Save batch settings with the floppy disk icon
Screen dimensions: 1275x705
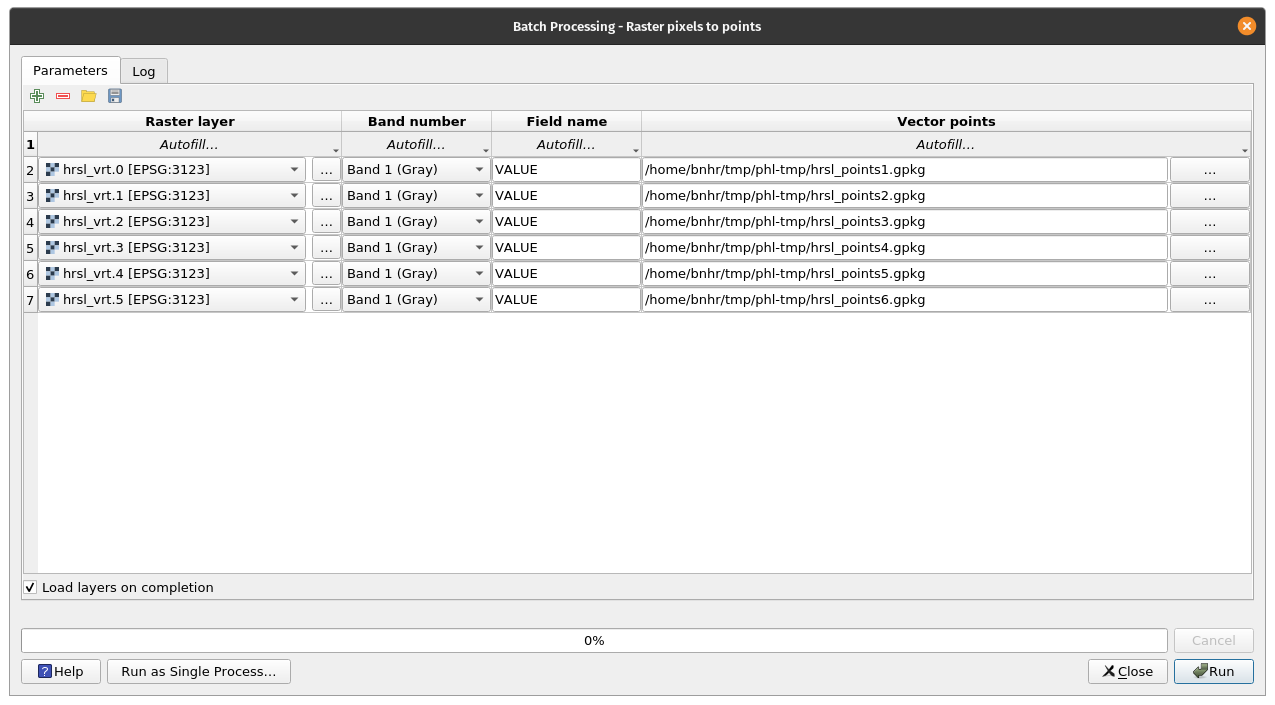115,96
